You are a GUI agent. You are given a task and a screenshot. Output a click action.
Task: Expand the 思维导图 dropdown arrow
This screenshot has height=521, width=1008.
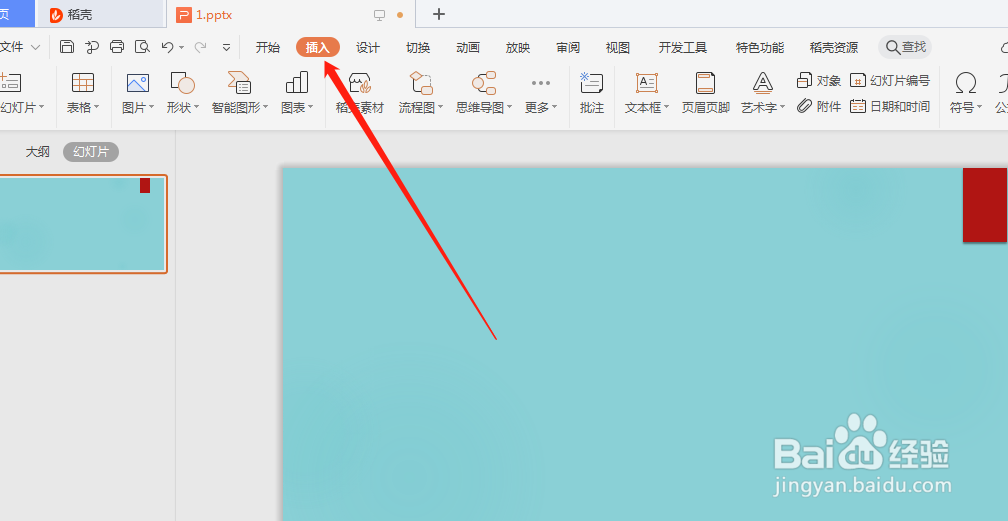click(510, 107)
